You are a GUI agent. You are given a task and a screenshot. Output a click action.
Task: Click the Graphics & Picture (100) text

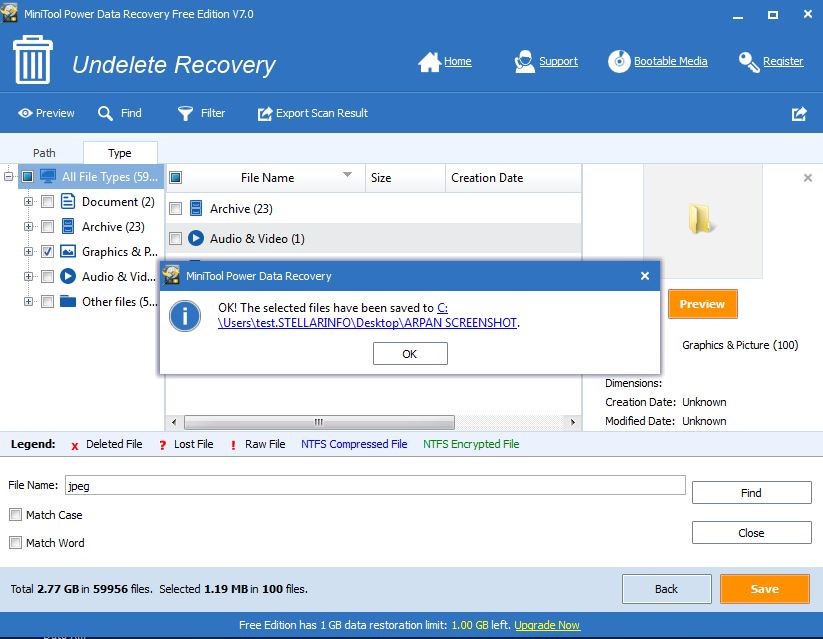coord(740,345)
